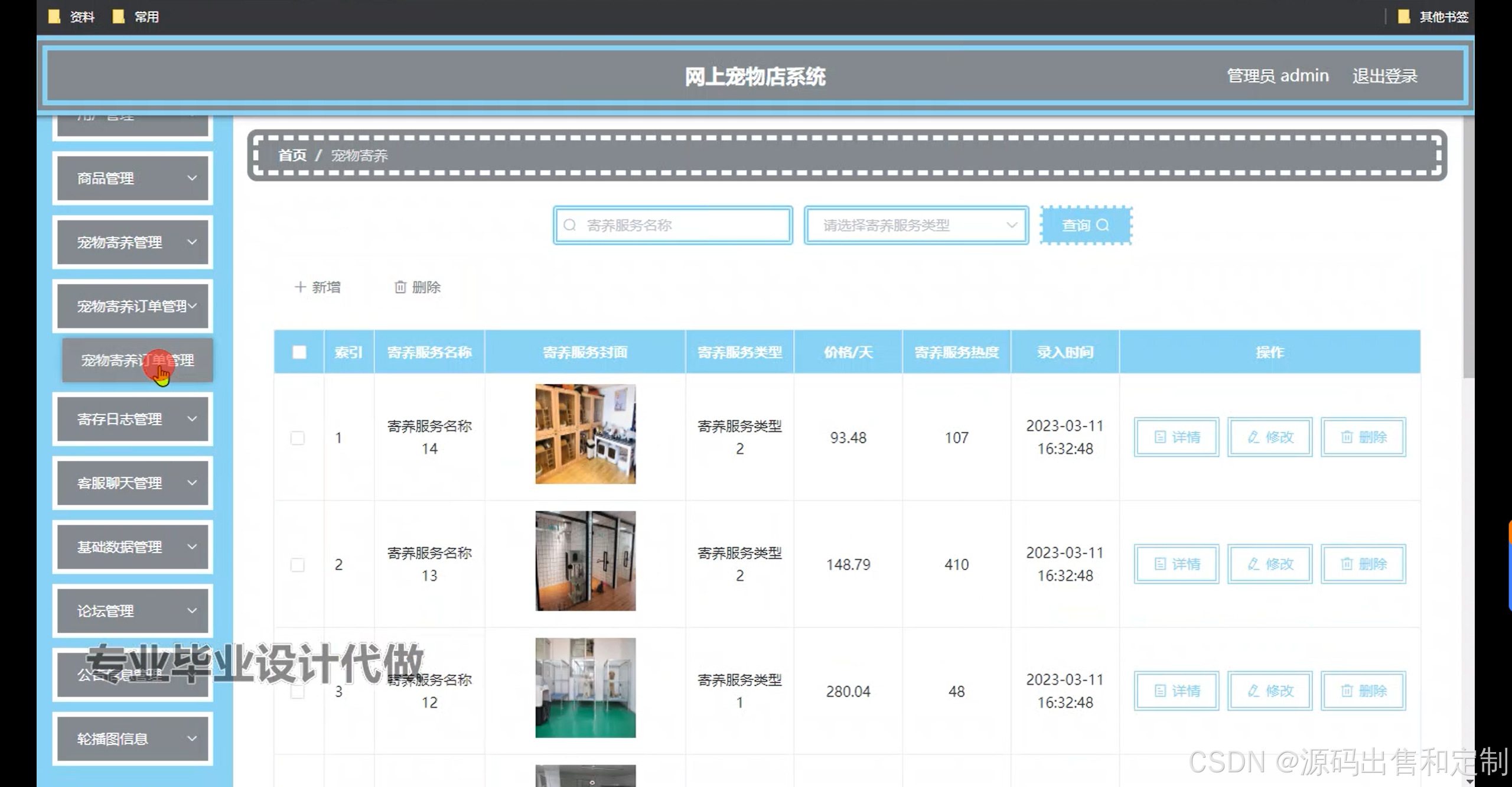The height and width of the screenshot is (787, 1512).
Task: Check the checkbox for row 2
Action: (x=298, y=565)
